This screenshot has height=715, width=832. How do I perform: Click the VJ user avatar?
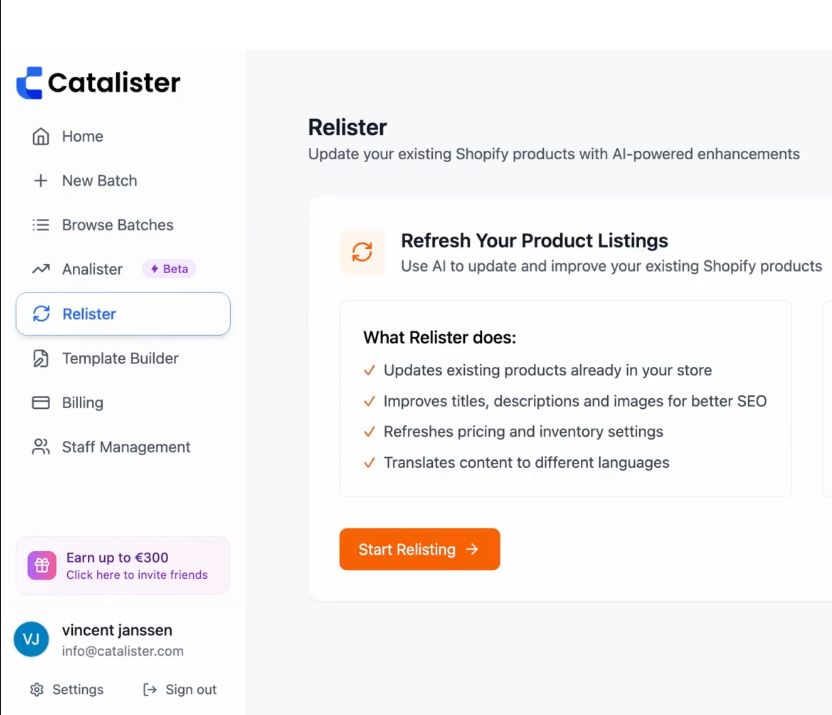(x=31, y=640)
